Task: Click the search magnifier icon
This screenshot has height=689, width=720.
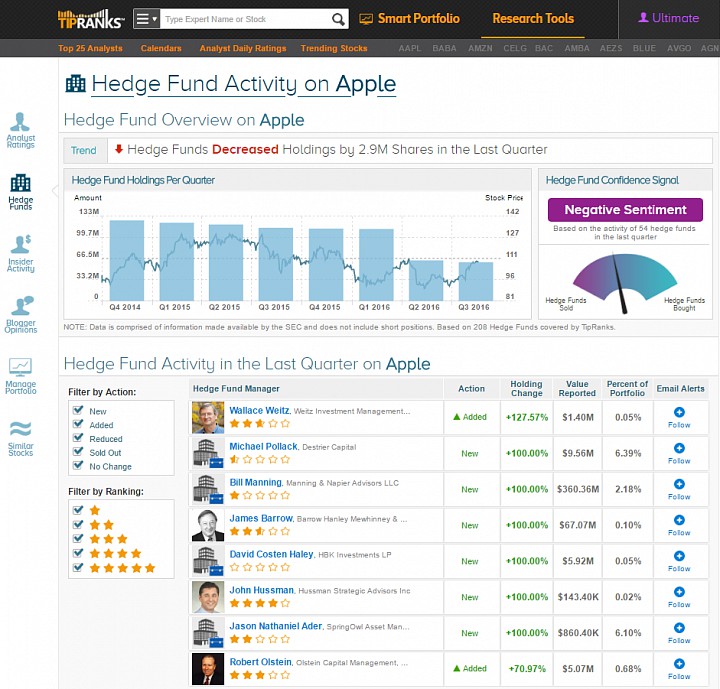Action: coord(338,19)
